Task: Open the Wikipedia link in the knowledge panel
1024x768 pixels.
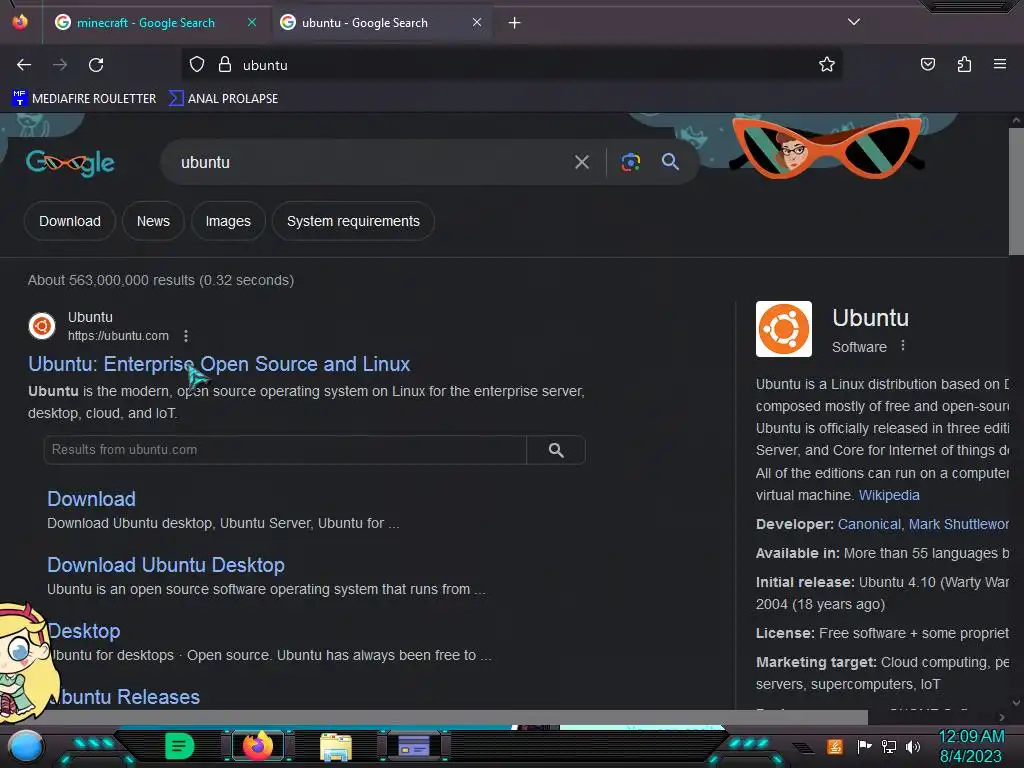Action: pos(889,495)
